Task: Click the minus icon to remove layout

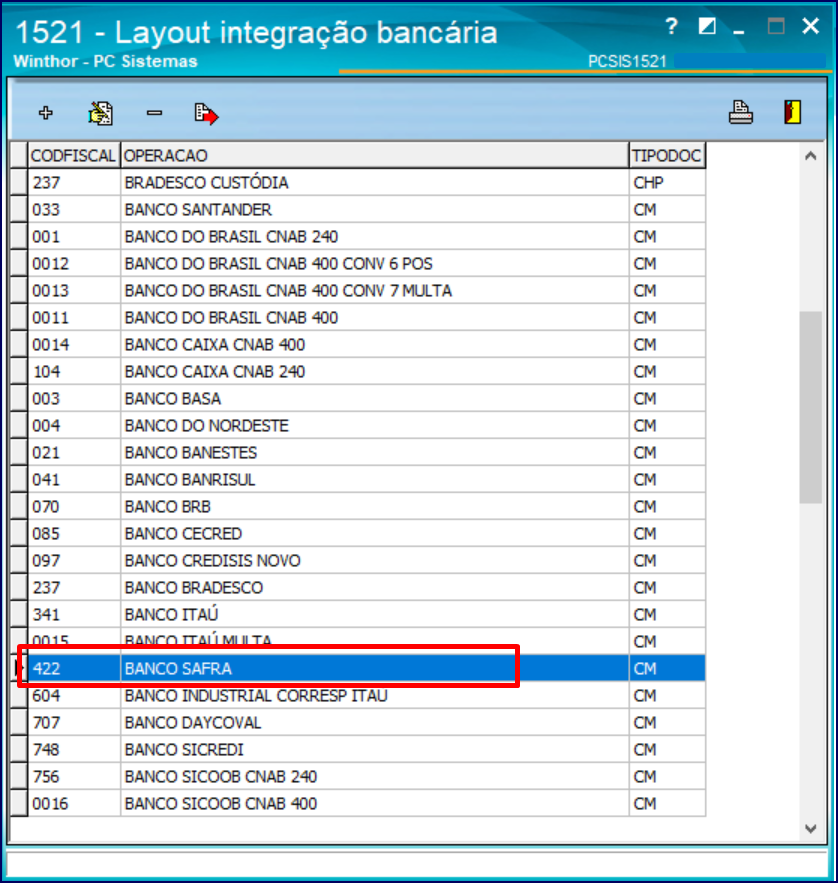Action: pyautogui.click(x=154, y=113)
